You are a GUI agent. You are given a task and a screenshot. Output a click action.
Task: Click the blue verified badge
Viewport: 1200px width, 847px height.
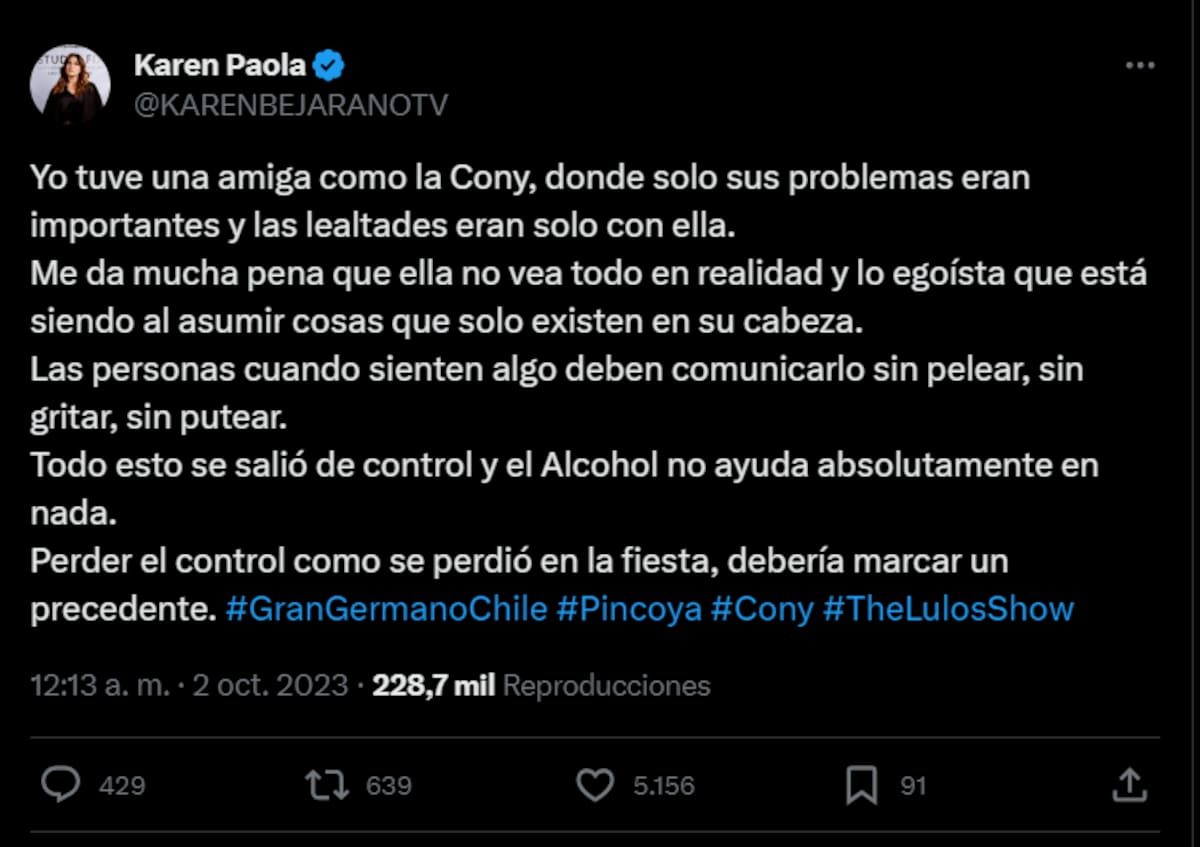[x=330, y=66]
